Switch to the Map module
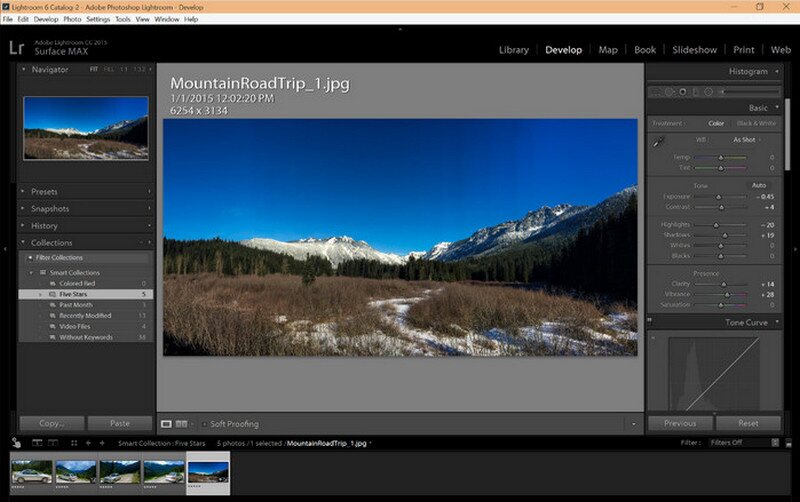The width and height of the screenshot is (800, 502). coord(608,50)
